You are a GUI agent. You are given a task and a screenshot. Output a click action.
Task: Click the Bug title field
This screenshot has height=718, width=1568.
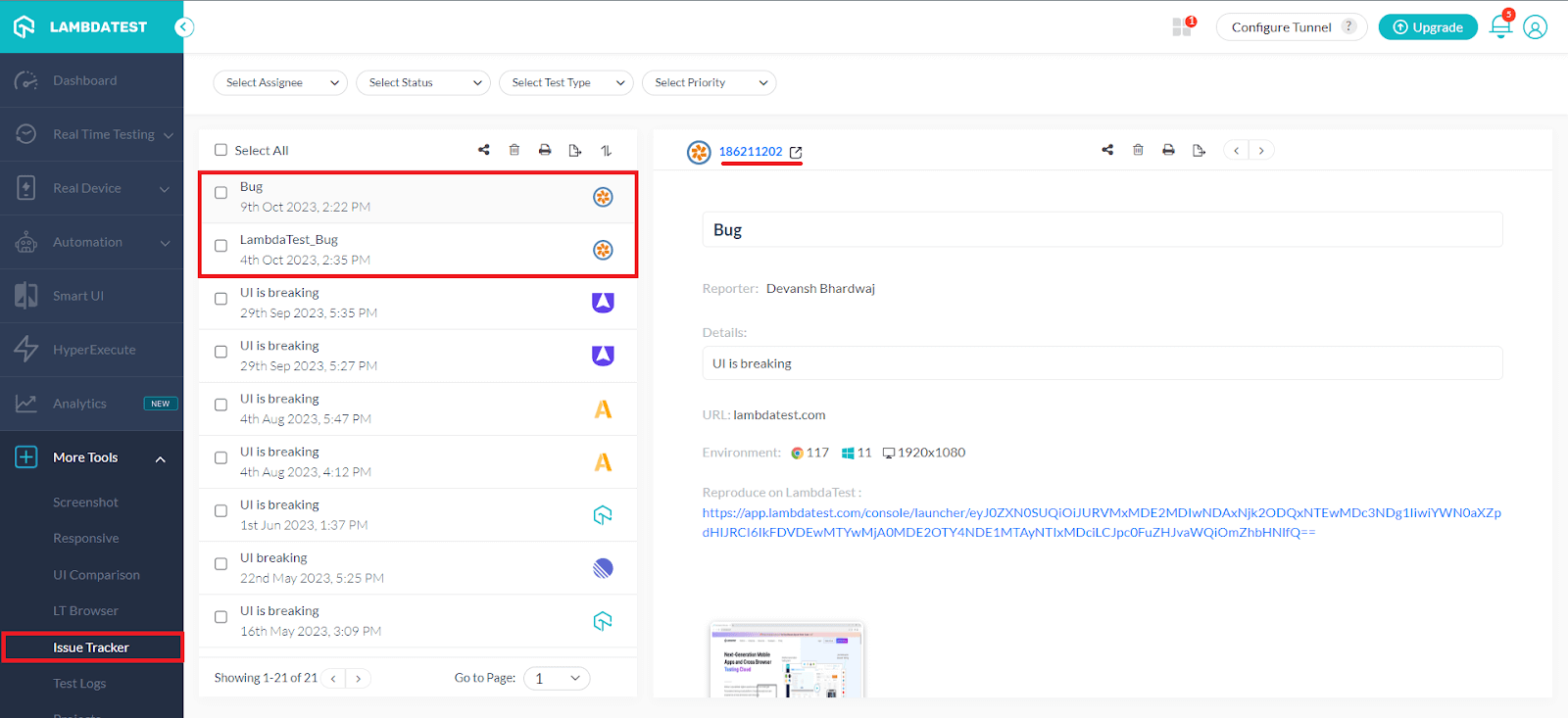1102,230
